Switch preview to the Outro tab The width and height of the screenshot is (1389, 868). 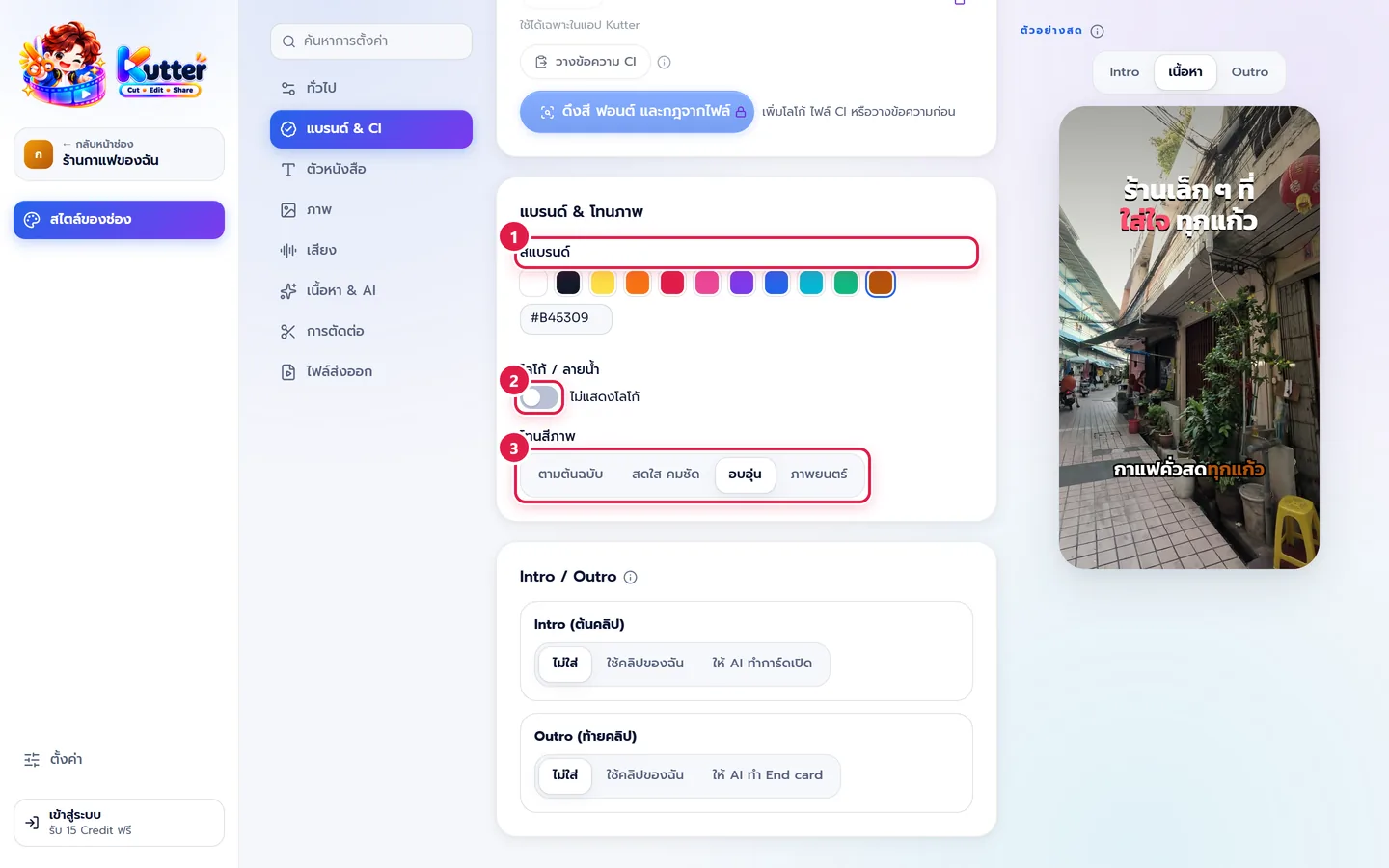tap(1249, 72)
